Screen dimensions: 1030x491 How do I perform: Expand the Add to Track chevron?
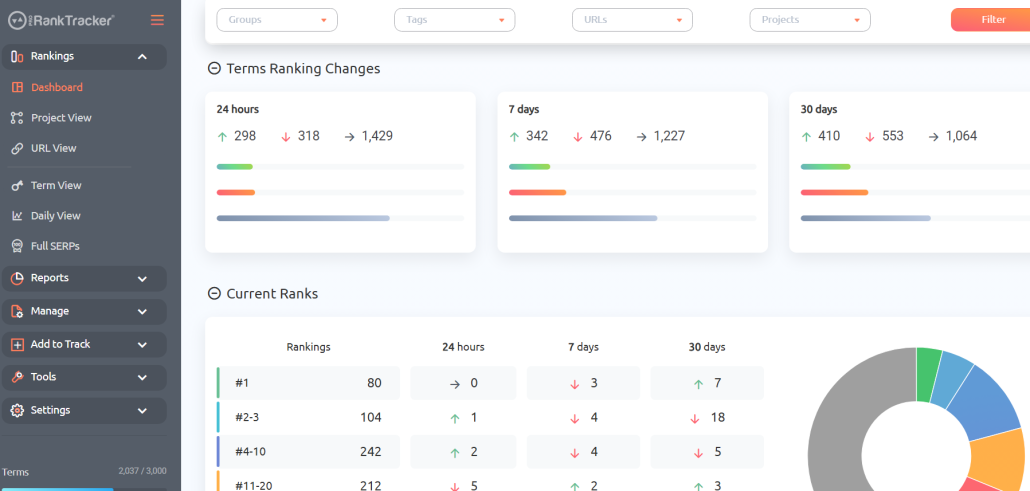point(142,344)
